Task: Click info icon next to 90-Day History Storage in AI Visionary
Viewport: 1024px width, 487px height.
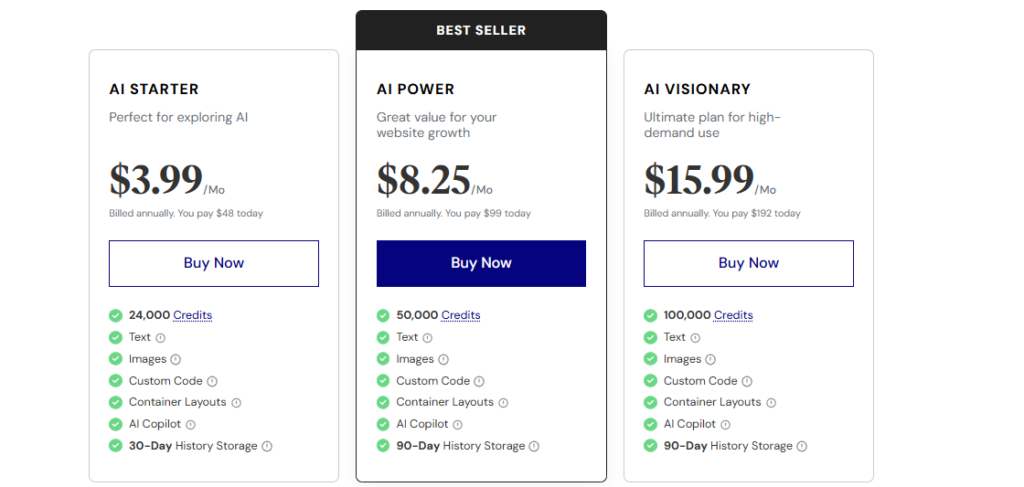Action: (802, 447)
